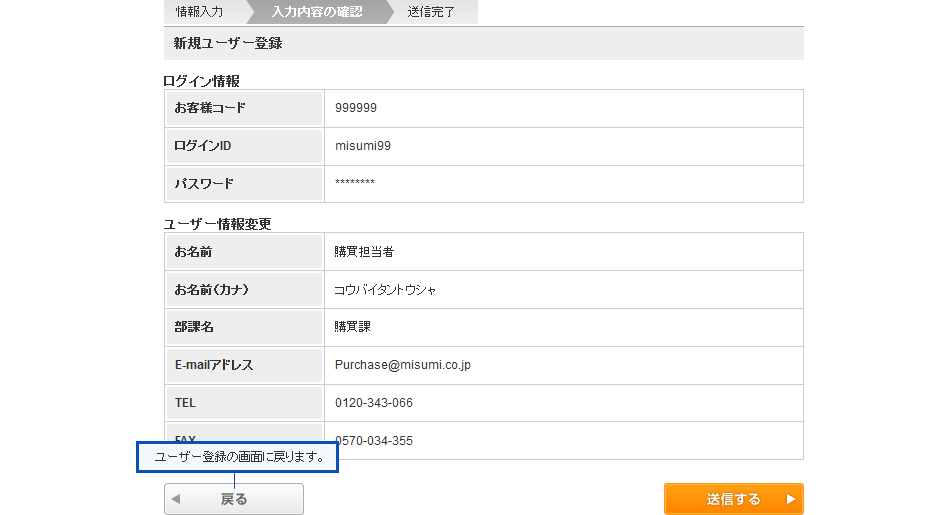Click the ログイン情報 section heading
Screen dimensions: 950x515
[201, 80]
